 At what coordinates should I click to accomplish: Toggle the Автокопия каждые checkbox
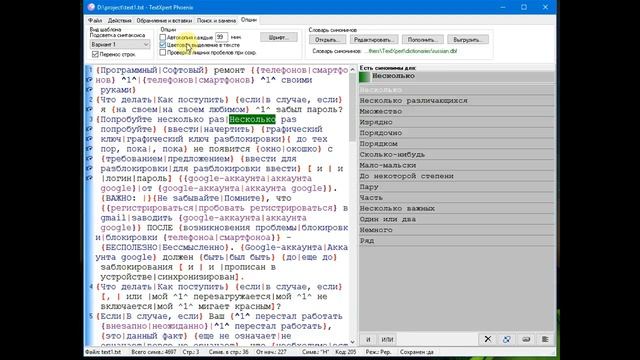click(x=162, y=37)
